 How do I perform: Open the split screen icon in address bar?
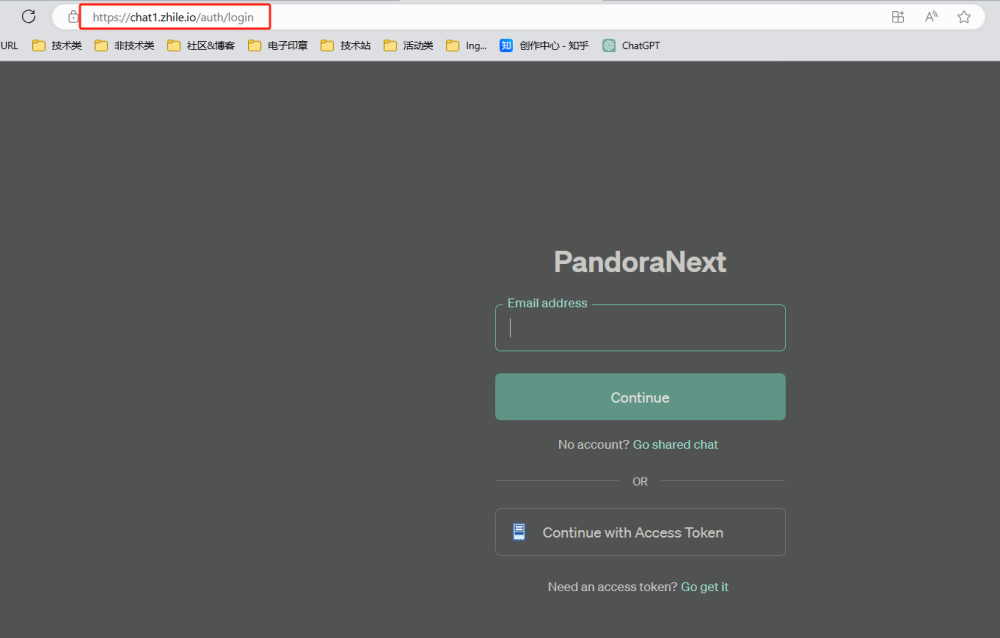(898, 17)
